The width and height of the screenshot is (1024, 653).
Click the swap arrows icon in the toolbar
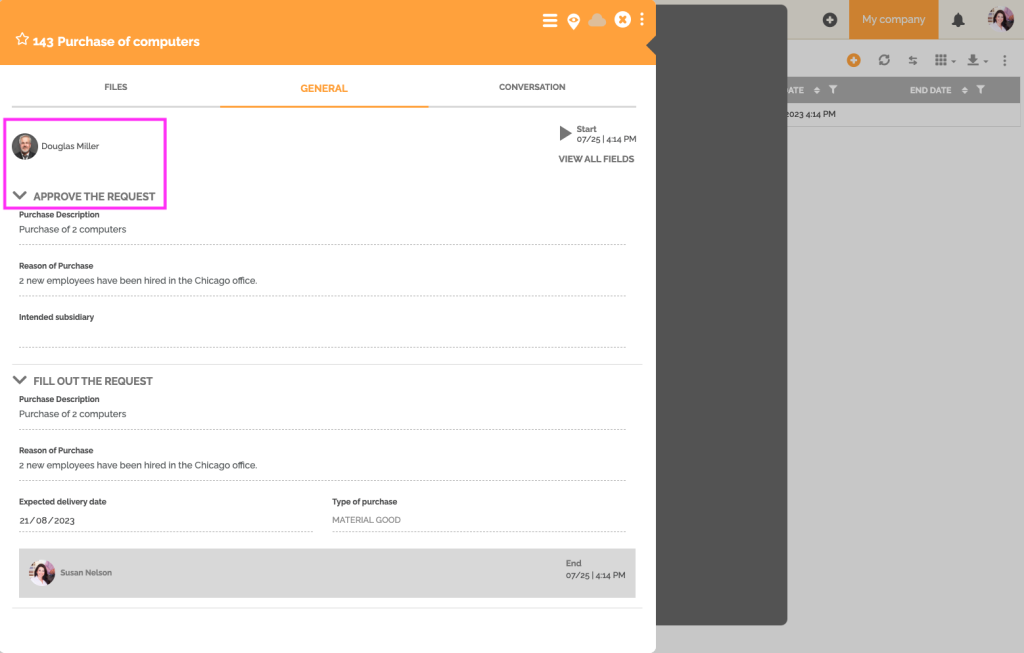coord(912,60)
